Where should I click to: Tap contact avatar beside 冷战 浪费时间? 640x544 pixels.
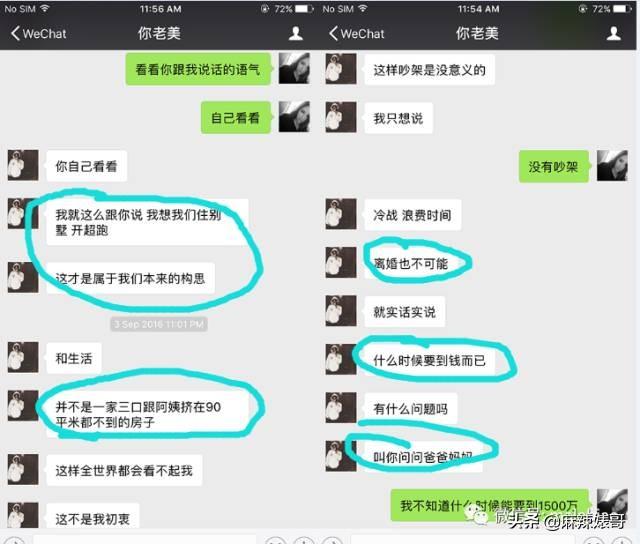click(341, 214)
